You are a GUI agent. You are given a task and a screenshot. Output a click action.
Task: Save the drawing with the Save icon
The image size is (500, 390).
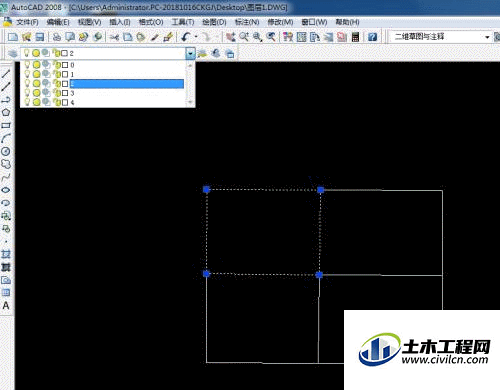40,37
